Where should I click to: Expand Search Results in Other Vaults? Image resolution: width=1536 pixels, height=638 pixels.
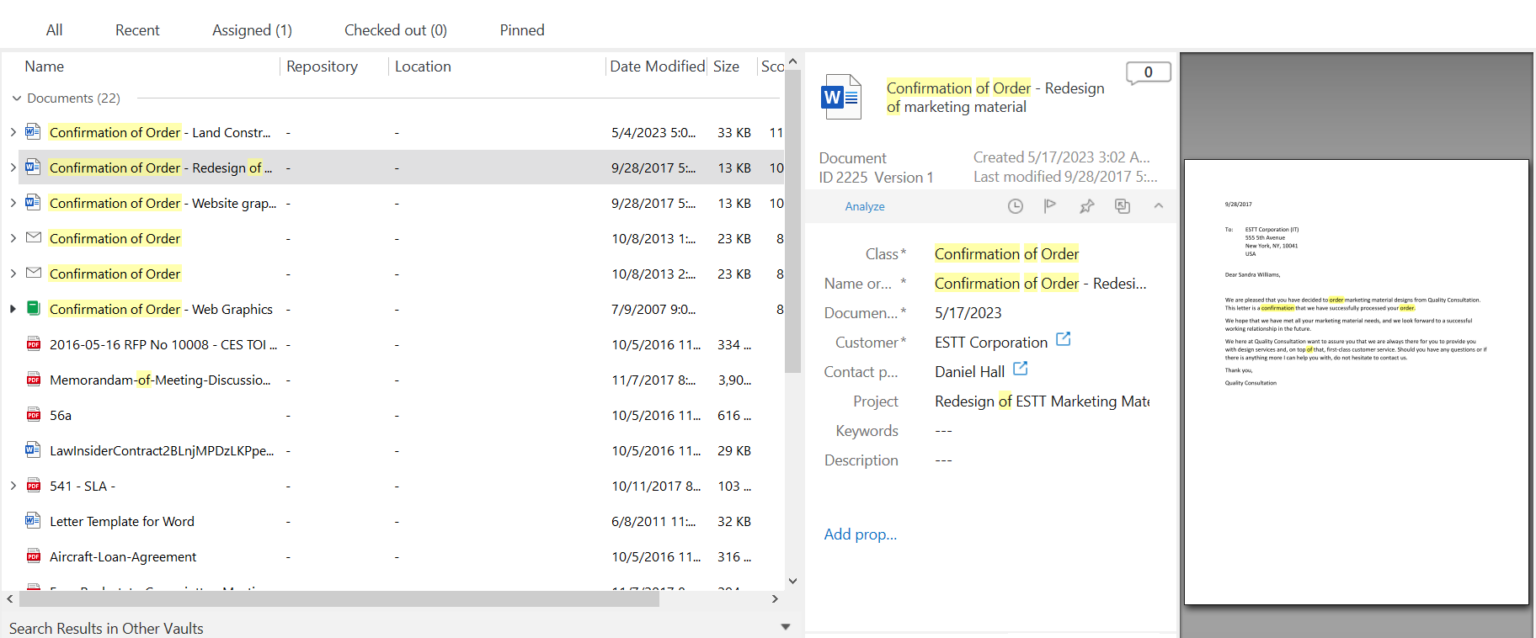784,628
